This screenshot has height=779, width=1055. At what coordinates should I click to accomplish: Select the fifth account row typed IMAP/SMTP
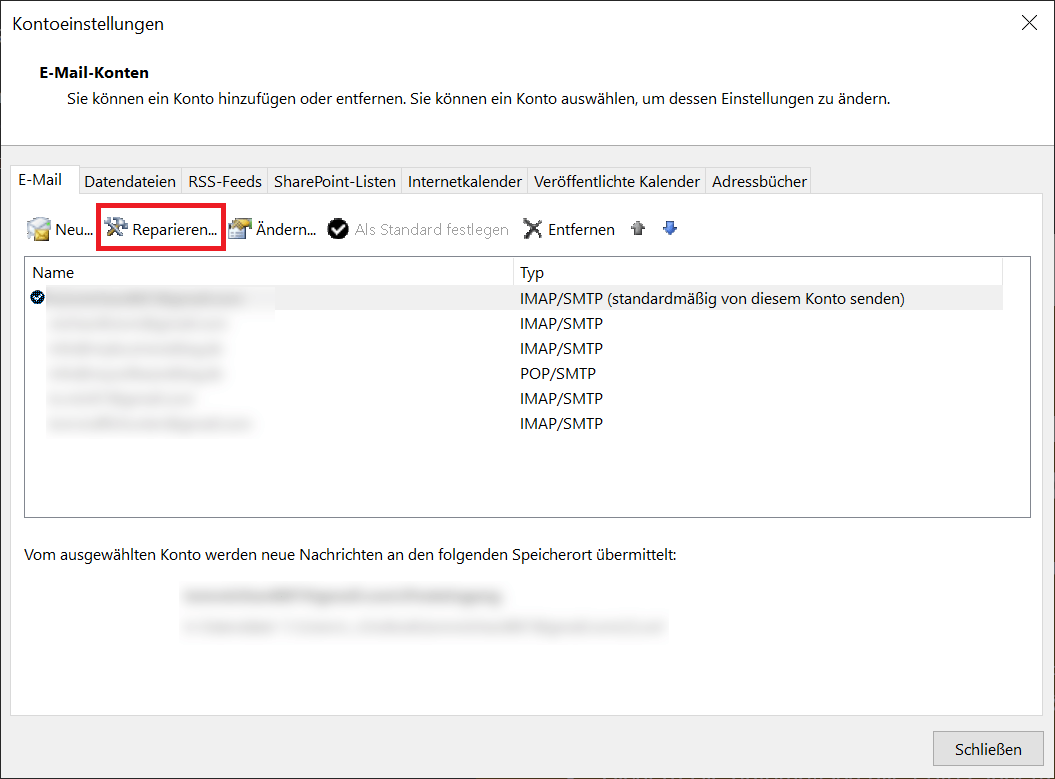click(515, 398)
